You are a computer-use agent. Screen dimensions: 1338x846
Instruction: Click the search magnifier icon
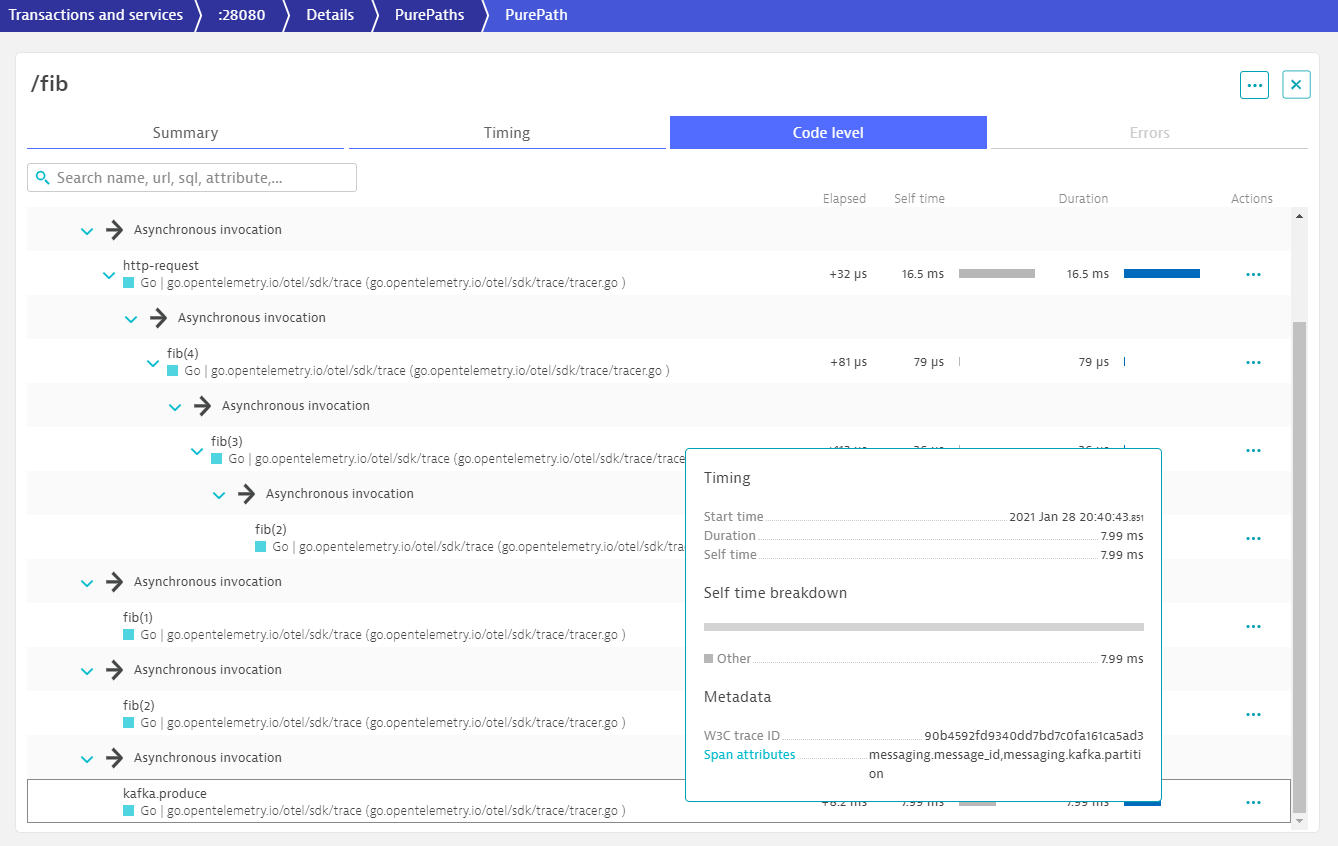pos(42,178)
